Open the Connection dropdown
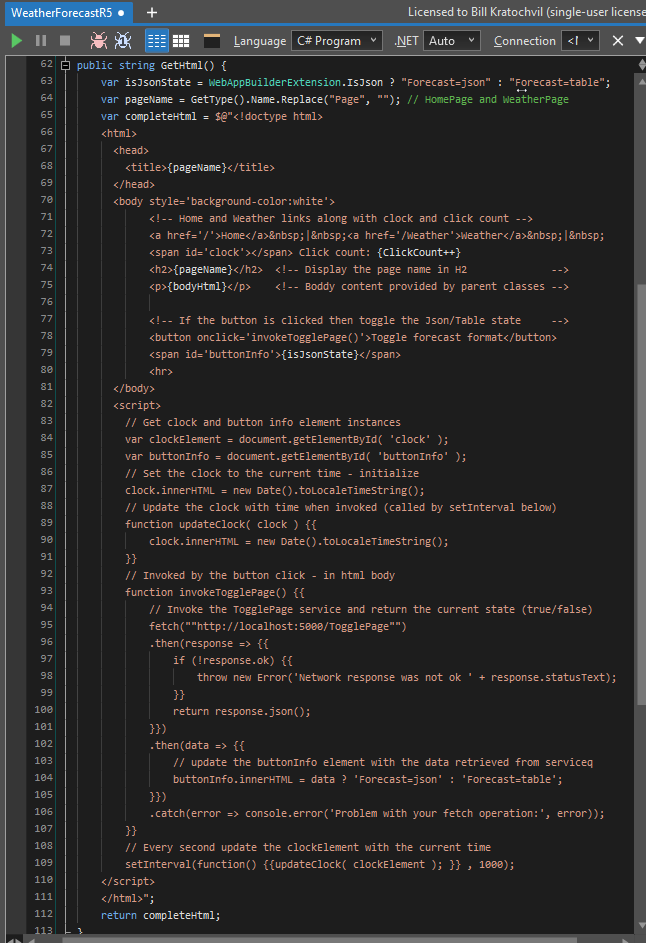646x943 pixels. pos(580,41)
